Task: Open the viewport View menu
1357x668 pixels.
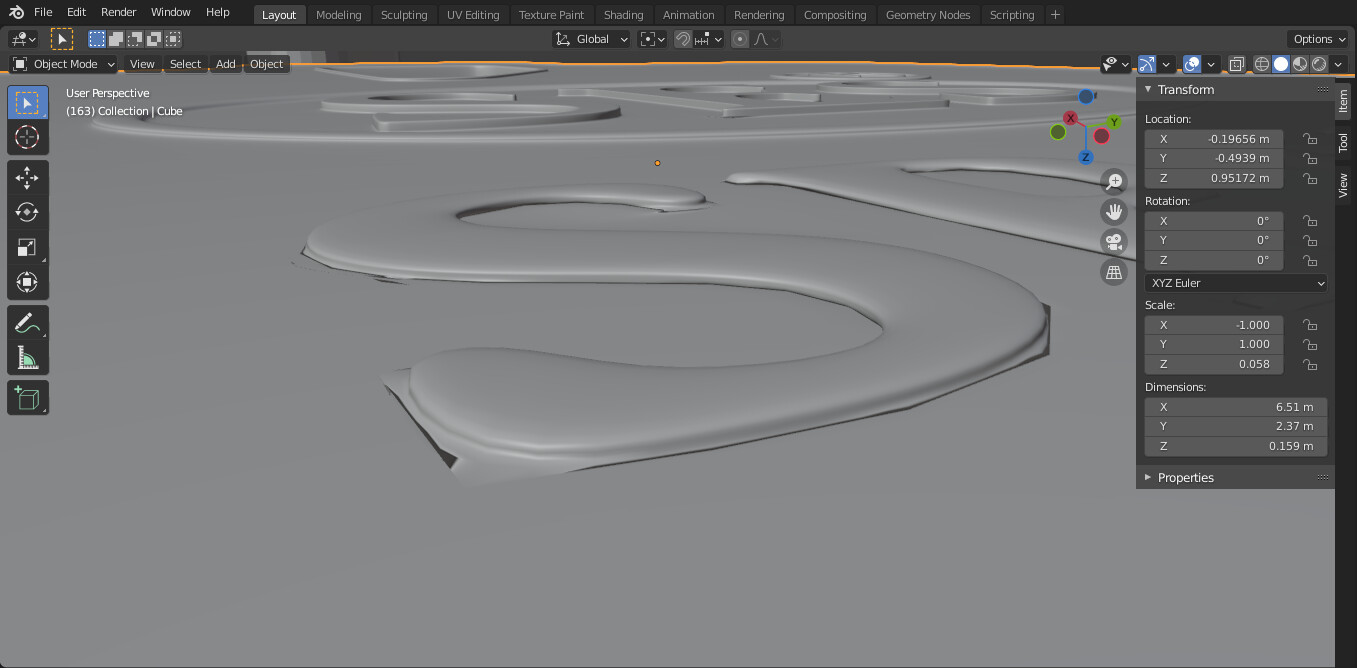Action: pyautogui.click(x=142, y=64)
